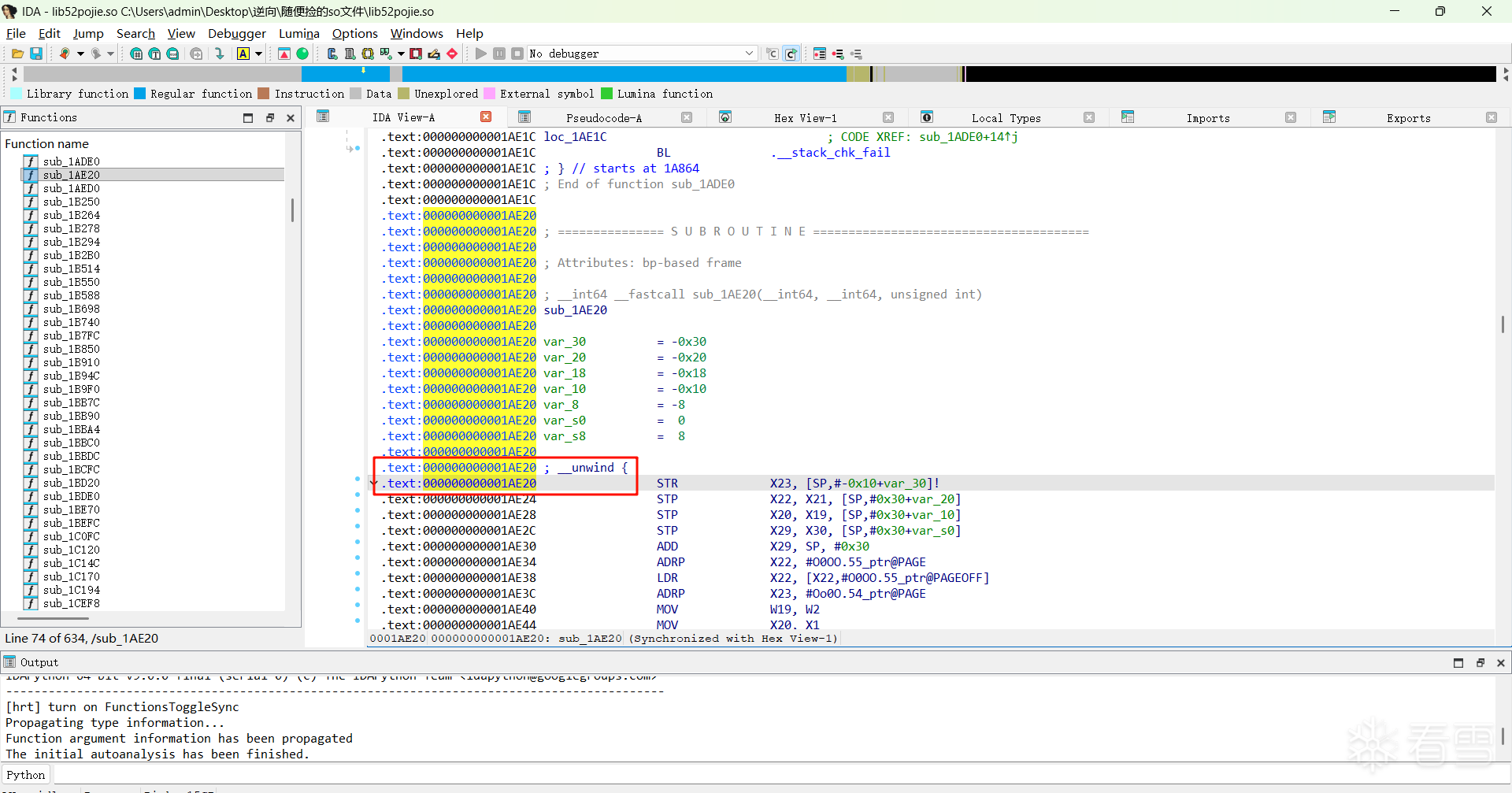Click the red-framed box toolbar icon
The image size is (1512, 793).
coord(416,54)
